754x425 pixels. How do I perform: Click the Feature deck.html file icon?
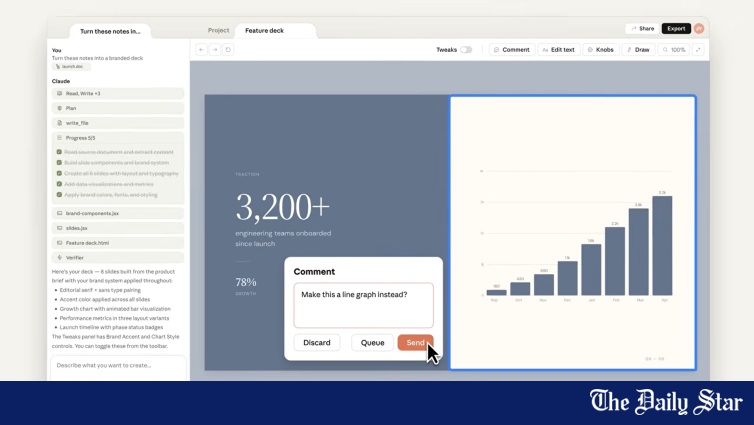60,243
